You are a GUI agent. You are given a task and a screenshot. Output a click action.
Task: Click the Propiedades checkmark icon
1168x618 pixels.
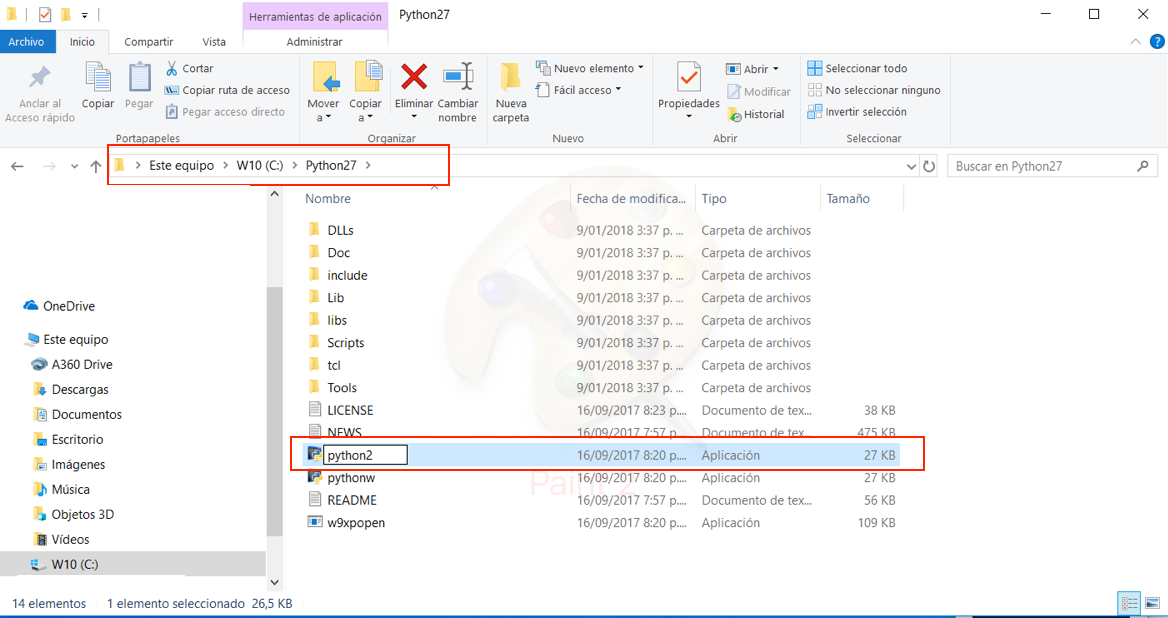(688, 77)
